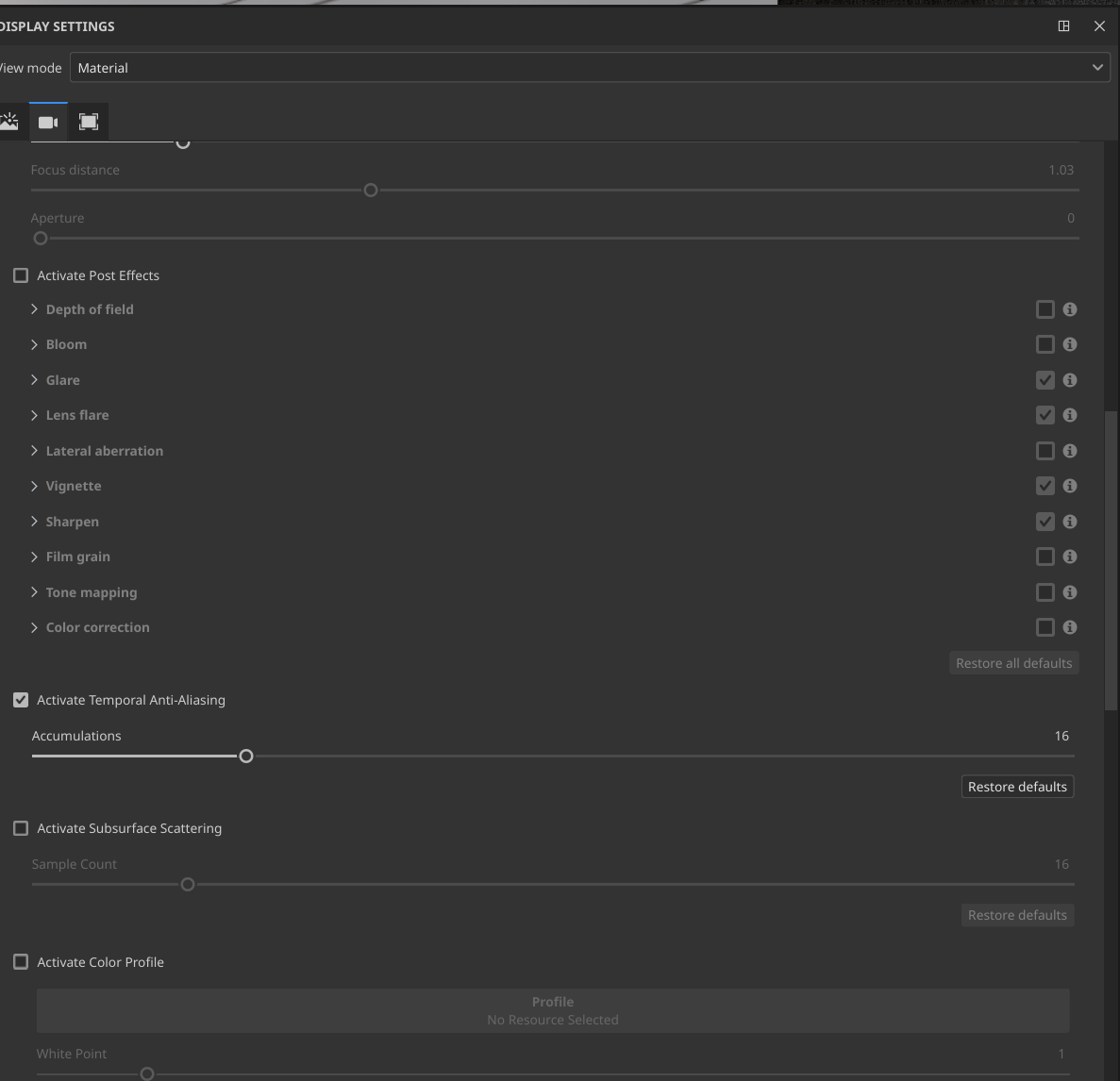The image size is (1120, 1081).
Task: Expand the Tone mapping section
Action: (34, 591)
